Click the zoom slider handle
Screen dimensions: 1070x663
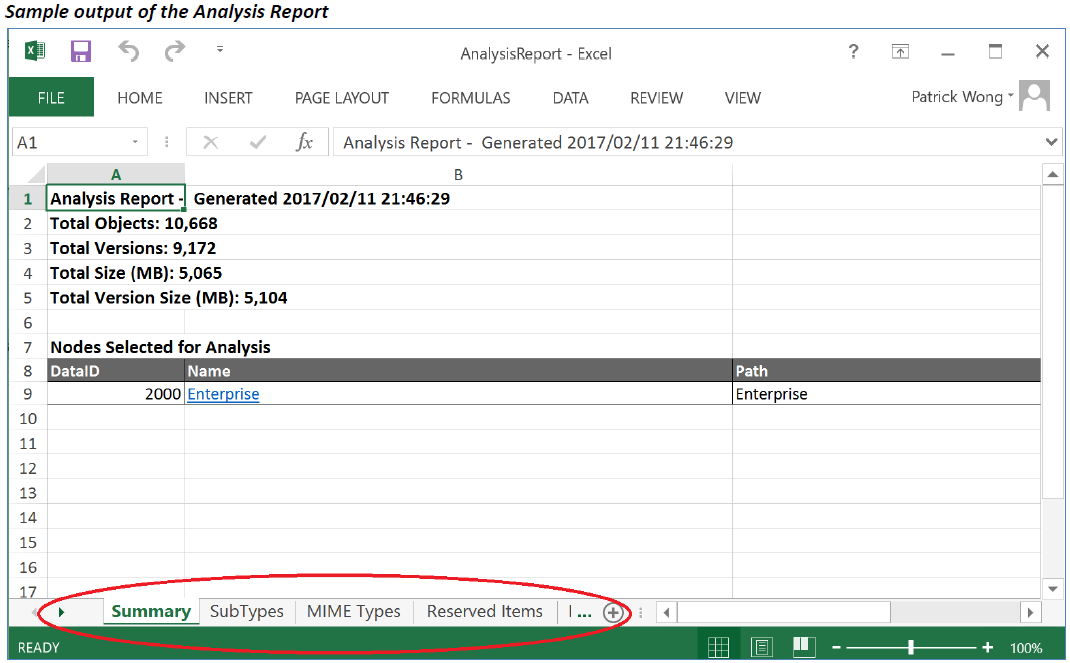[x=910, y=647]
